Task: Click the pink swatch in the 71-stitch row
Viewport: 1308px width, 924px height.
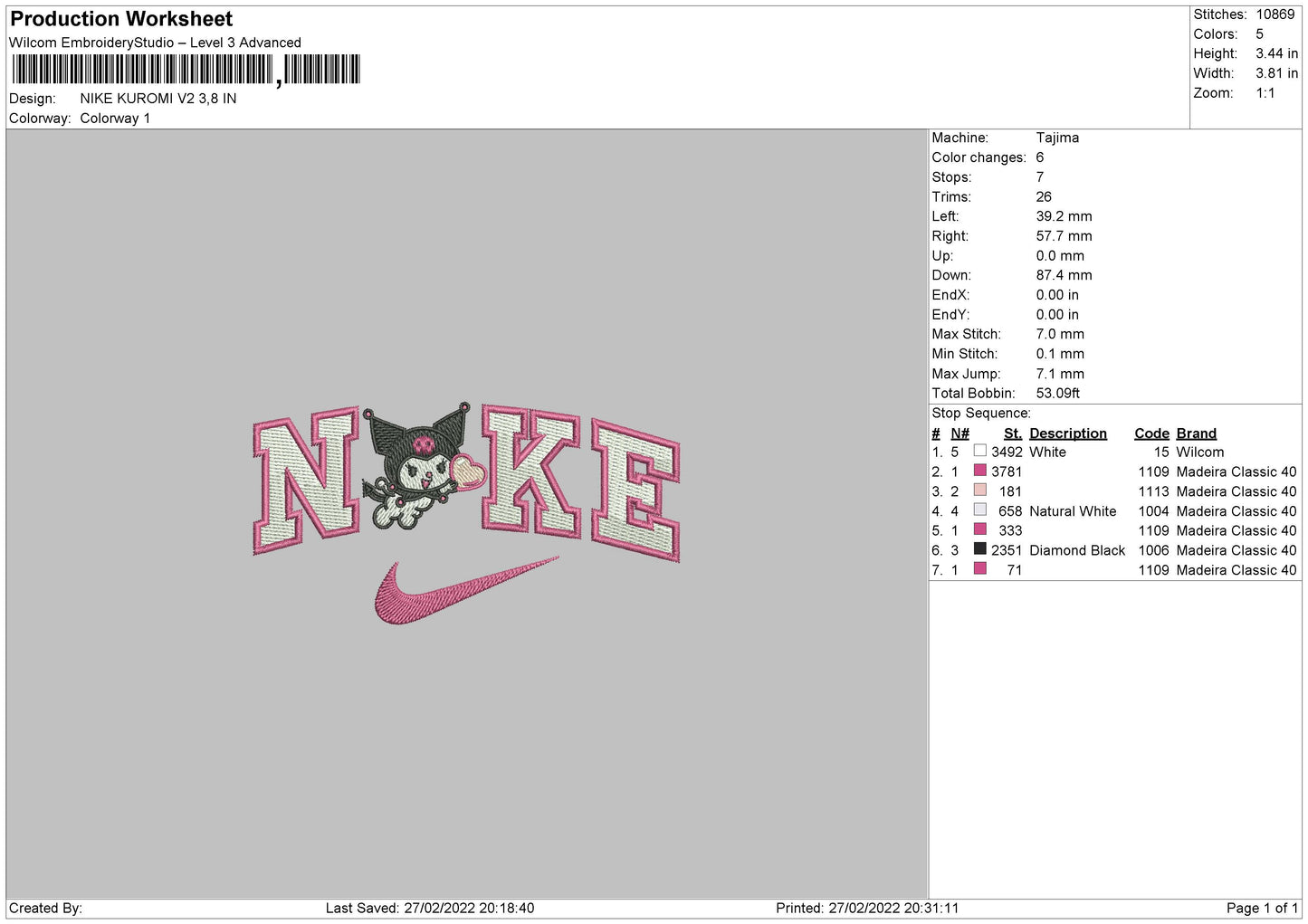Action: point(979,569)
